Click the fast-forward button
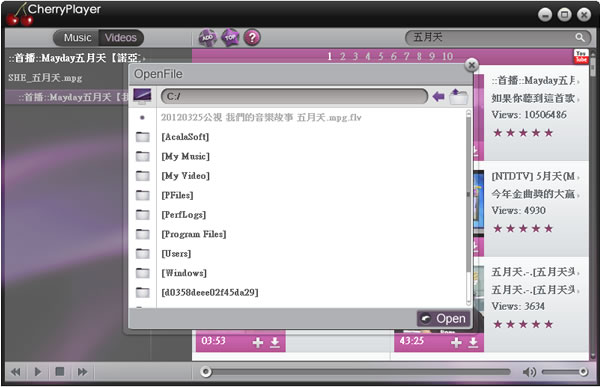This screenshot has width=600, height=387. pyautogui.click(x=82, y=372)
